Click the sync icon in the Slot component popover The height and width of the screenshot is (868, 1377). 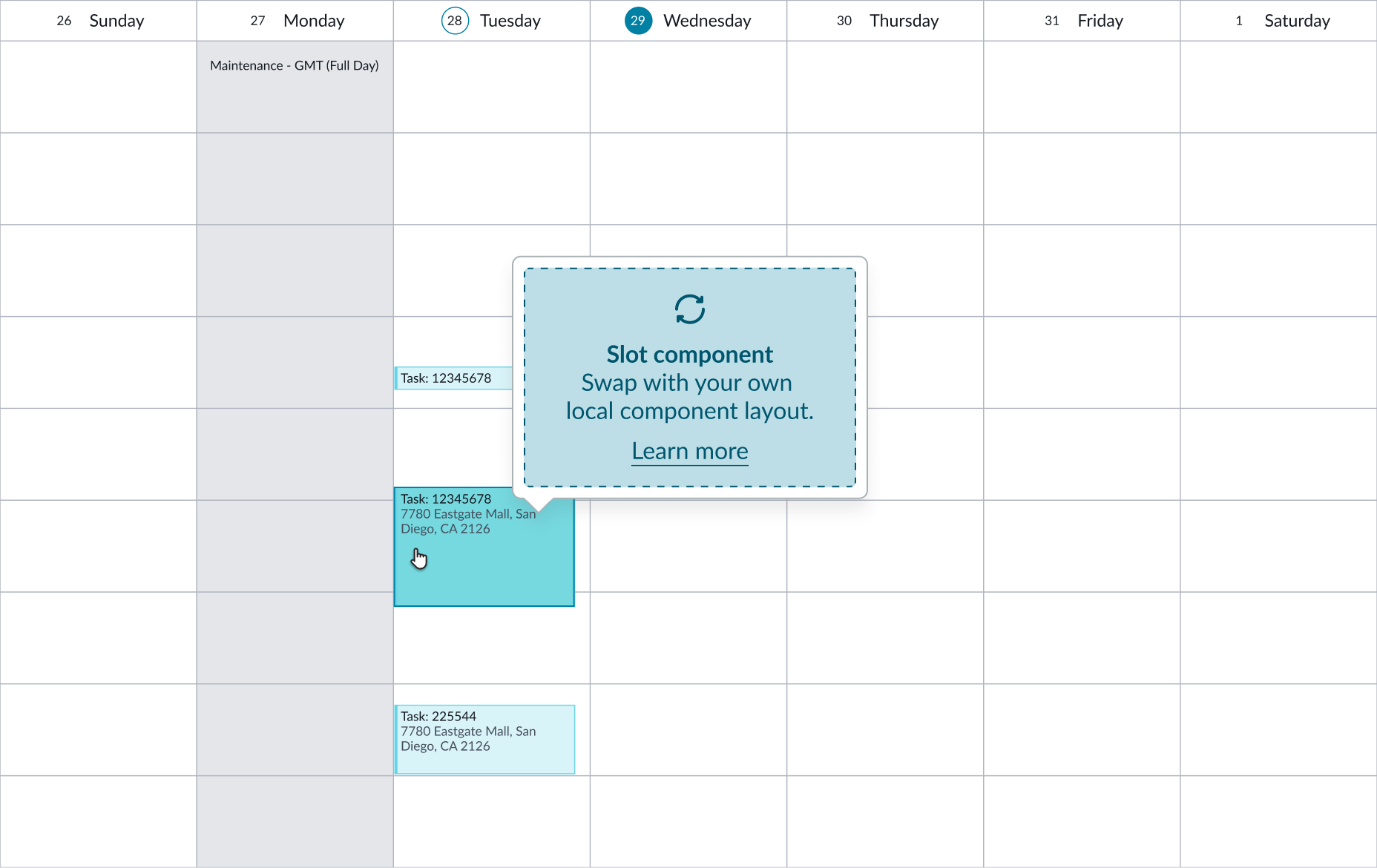[x=688, y=309]
